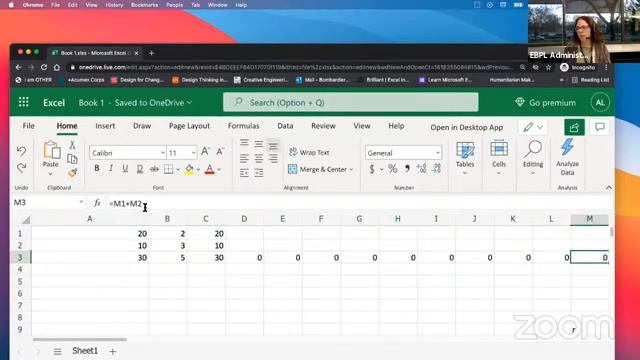Switch to the Data tab
This screenshot has height=360, width=640.
(x=285, y=126)
